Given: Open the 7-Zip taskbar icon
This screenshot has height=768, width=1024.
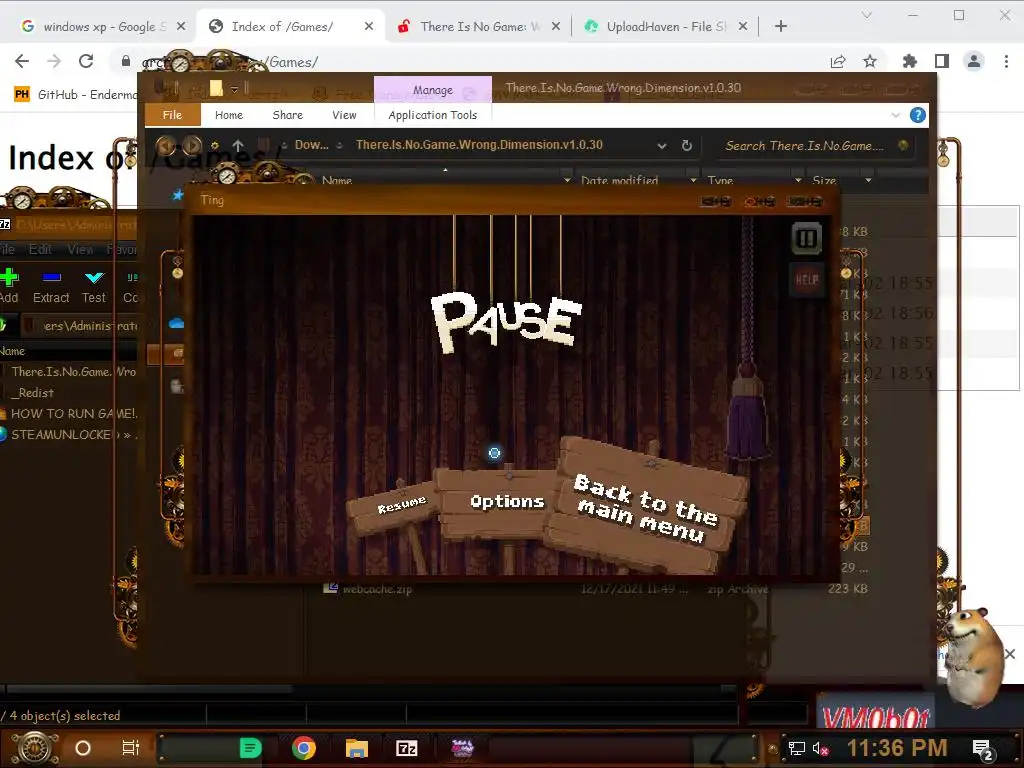Looking at the screenshot, I should coord(407,748).
